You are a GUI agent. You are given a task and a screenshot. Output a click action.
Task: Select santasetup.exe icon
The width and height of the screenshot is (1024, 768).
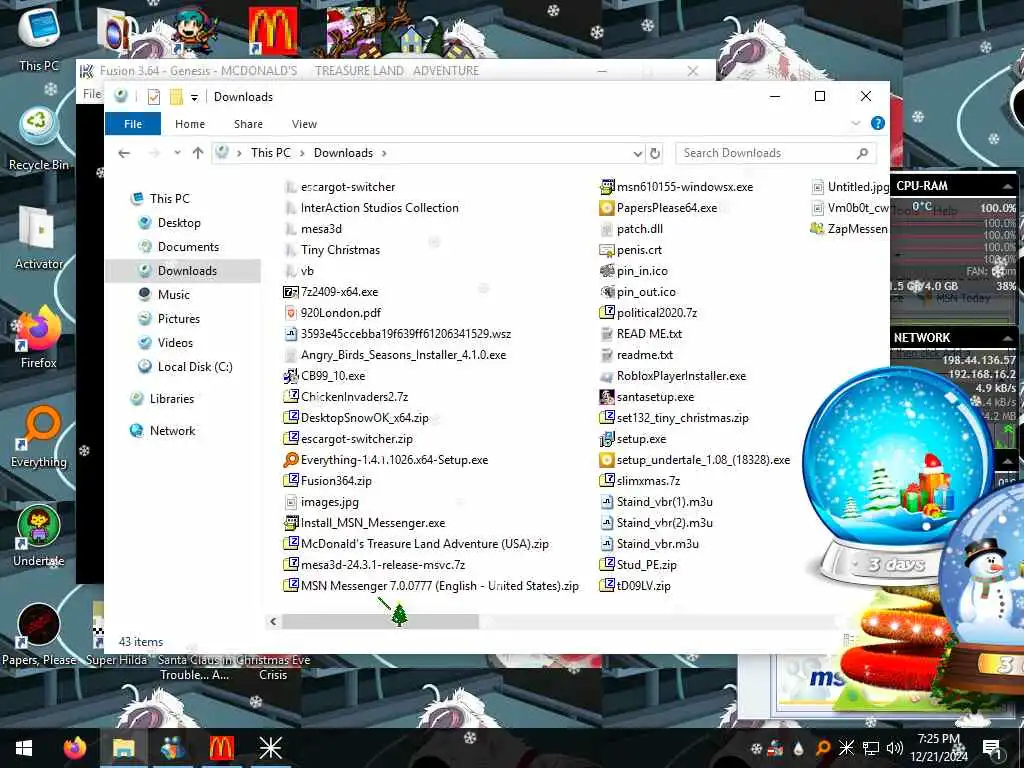[607, 396]
